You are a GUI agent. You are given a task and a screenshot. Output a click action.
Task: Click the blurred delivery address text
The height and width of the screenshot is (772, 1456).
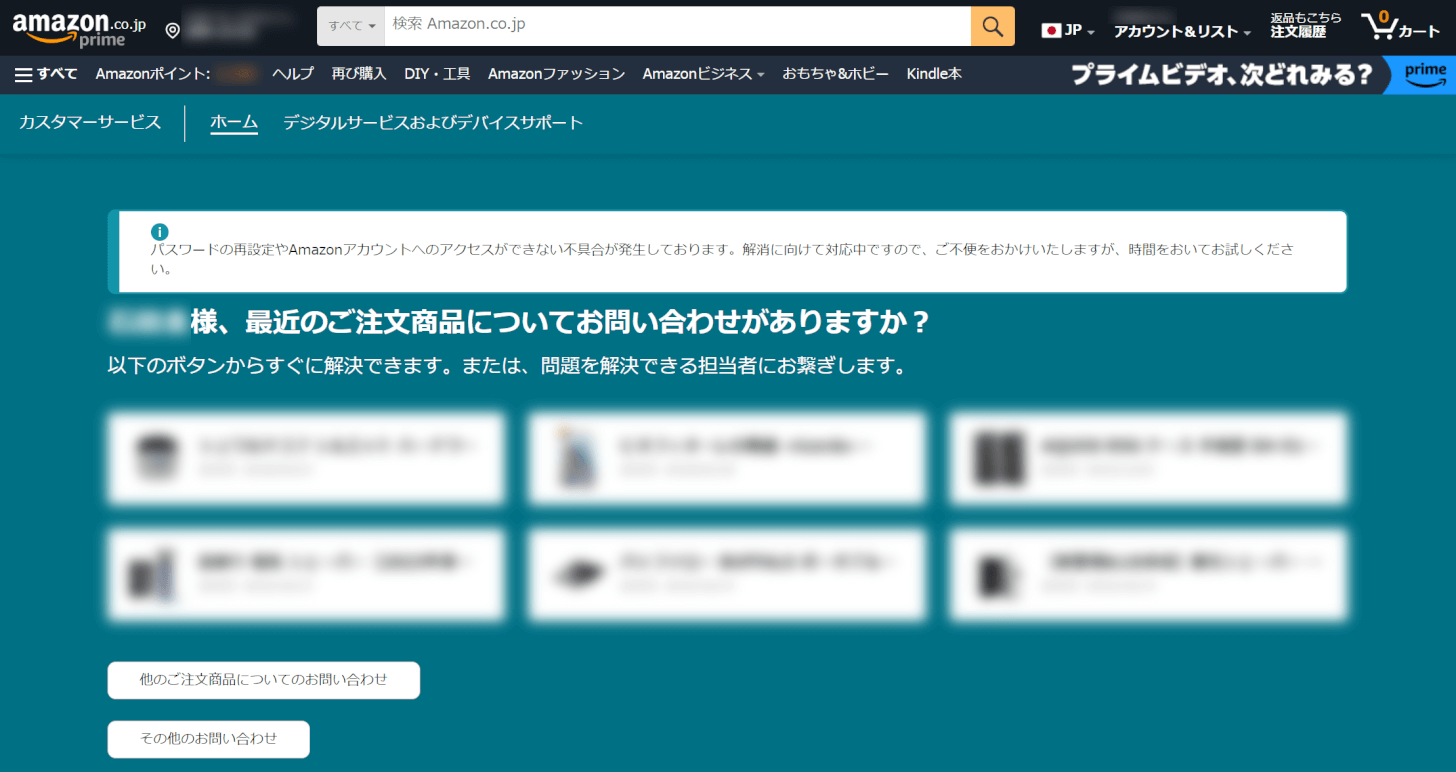[240, 26]
